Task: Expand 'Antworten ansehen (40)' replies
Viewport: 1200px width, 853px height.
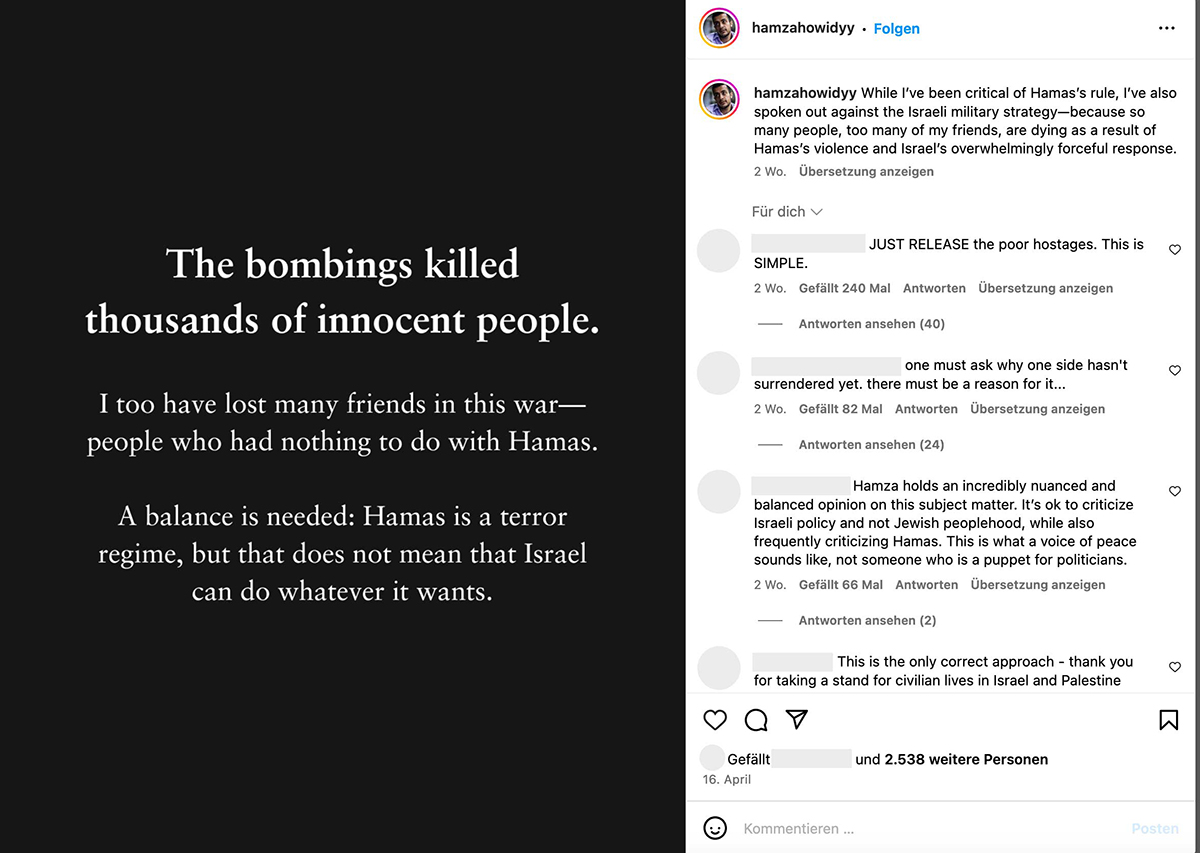Action: [871, 324]
